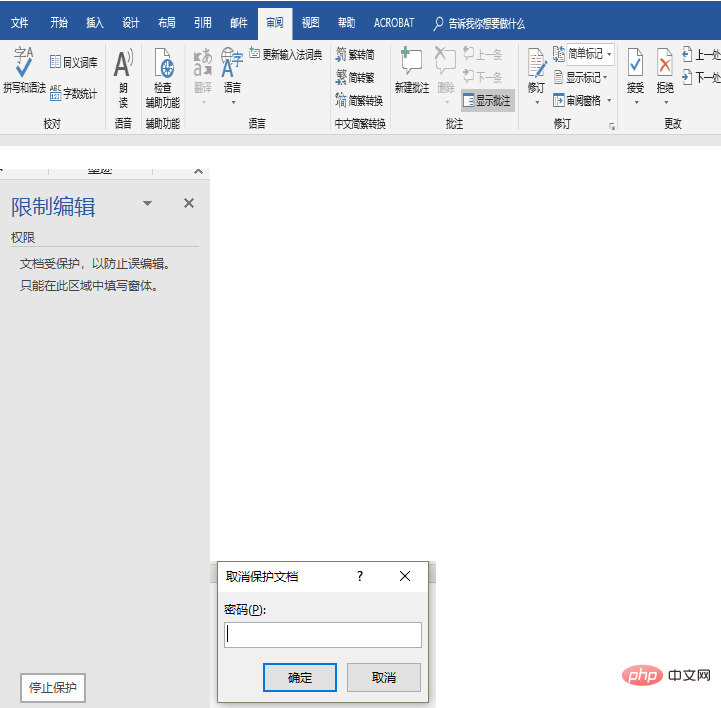Click the Accept (接受) change icon
This screenshot has height=708, width=721.
635,72
